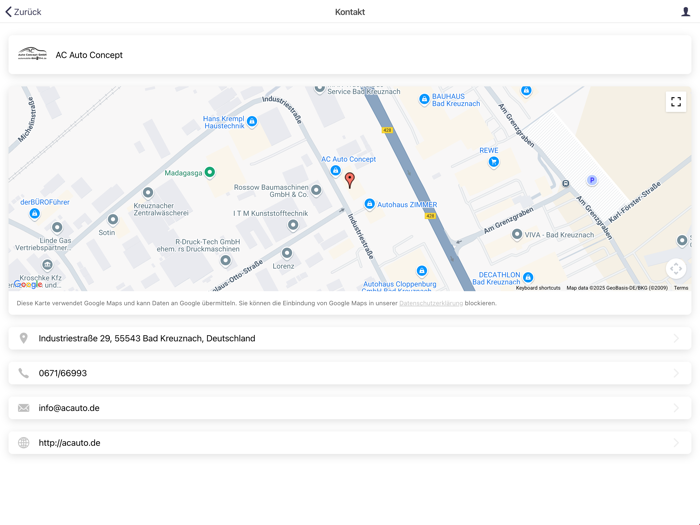Click the phone row chevron
This screenshot has height=525, width=700.
[x=676, y=373]
